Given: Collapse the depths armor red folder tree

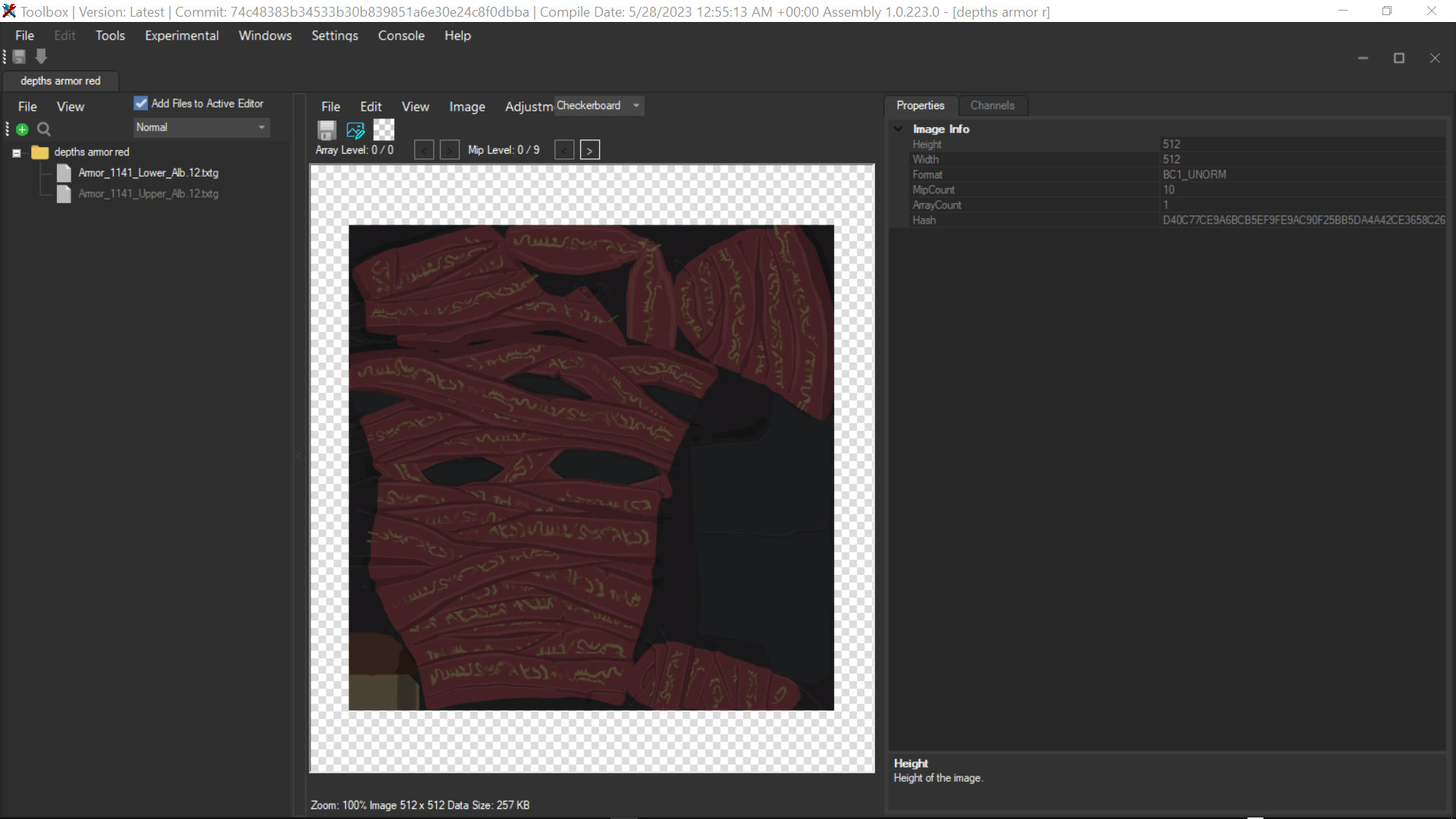Looking at the screenshot, I should point(16,152).
